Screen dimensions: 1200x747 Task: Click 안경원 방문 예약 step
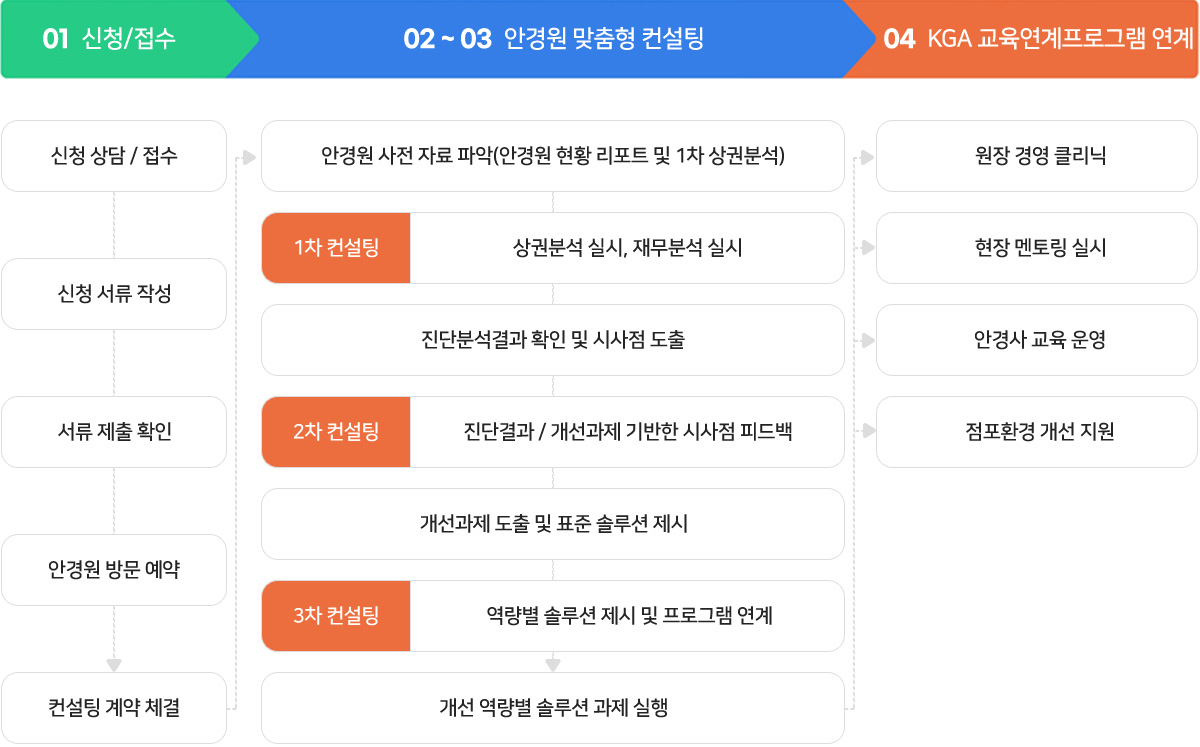tap(114, 570)
